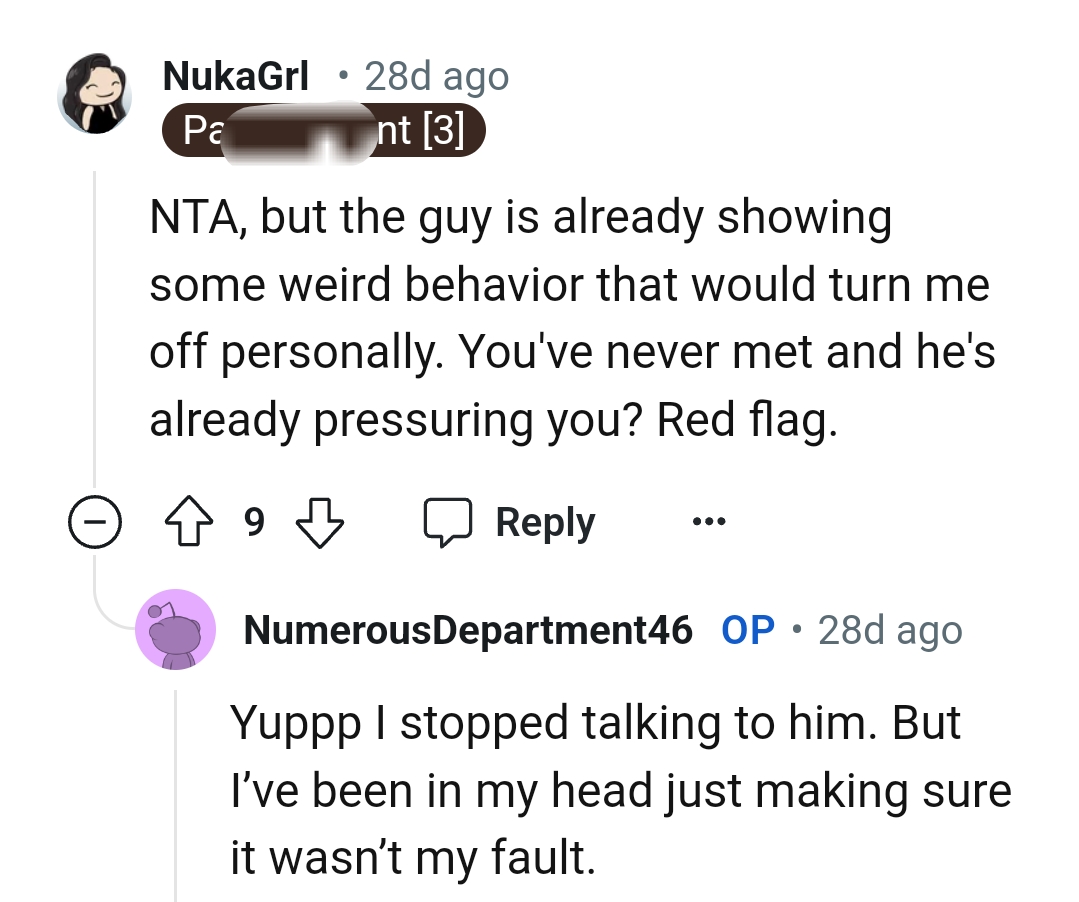This screenshot has width=1079, height=902.
Task: Toggle the downvote arrow on
Action: [x=320, y=521]
